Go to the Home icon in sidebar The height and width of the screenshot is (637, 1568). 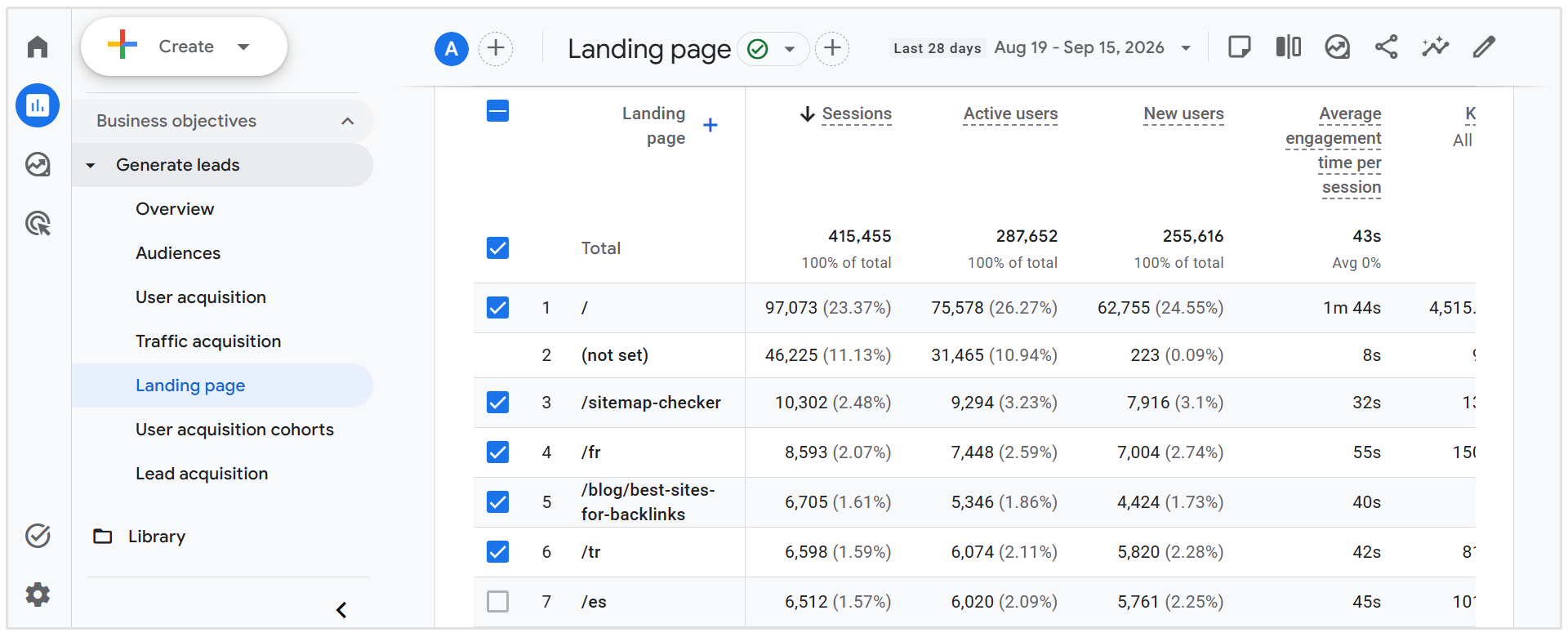click(38, 47)
